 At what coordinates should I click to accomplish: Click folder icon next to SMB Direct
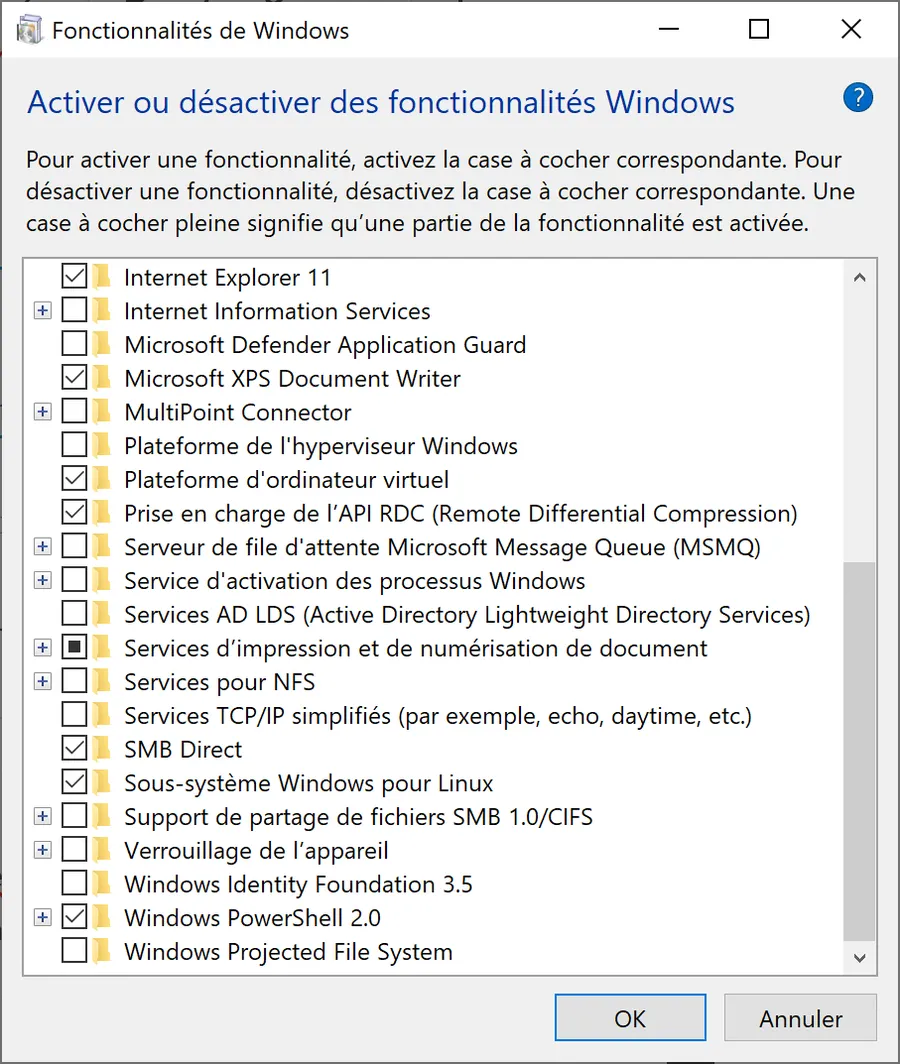pos(101,748)
